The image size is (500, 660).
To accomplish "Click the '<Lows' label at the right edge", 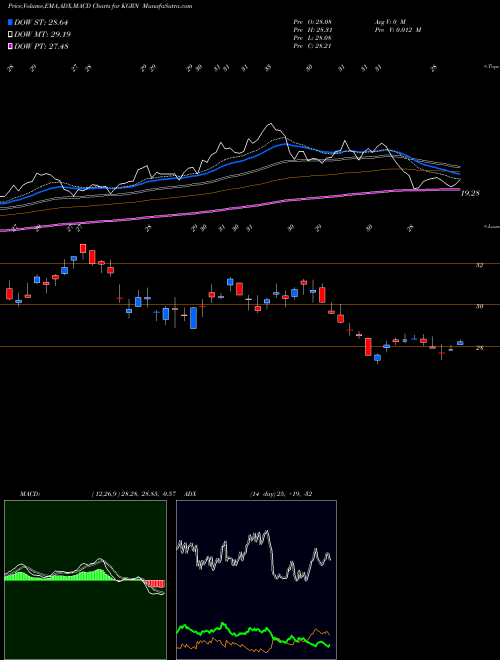I will click(491, 226).
